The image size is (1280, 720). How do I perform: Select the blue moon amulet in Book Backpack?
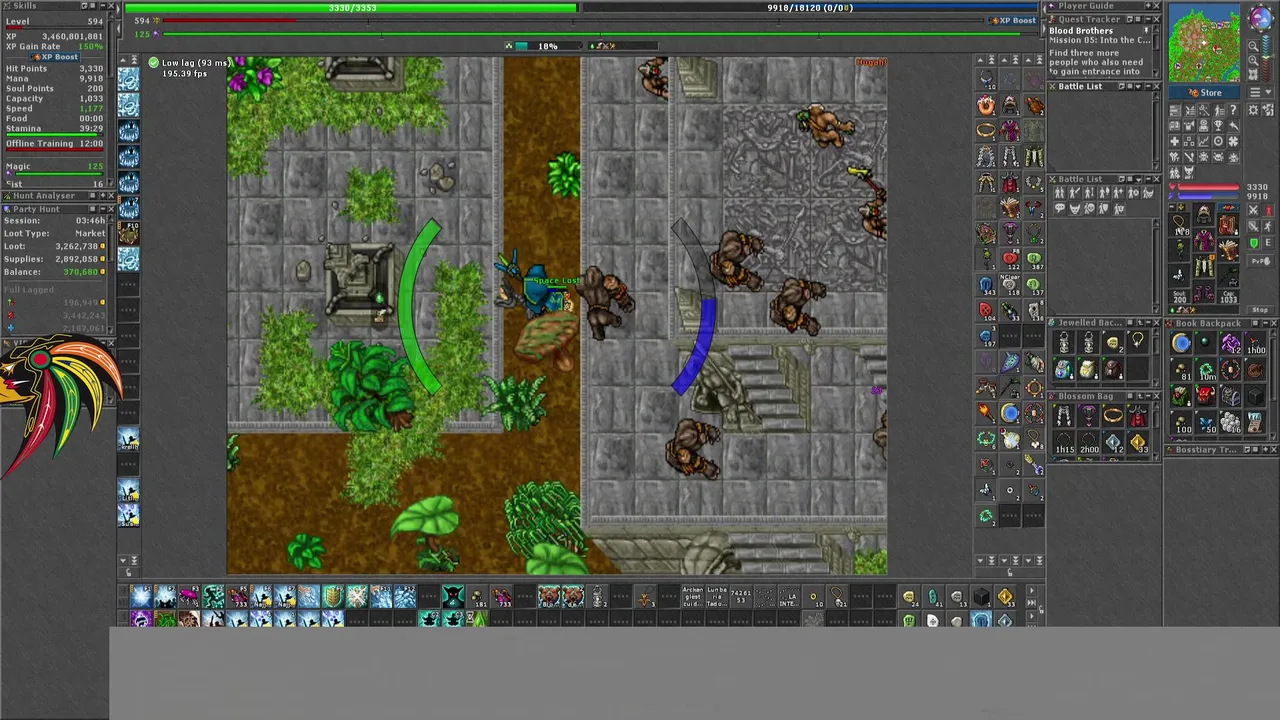[1181, 342]
